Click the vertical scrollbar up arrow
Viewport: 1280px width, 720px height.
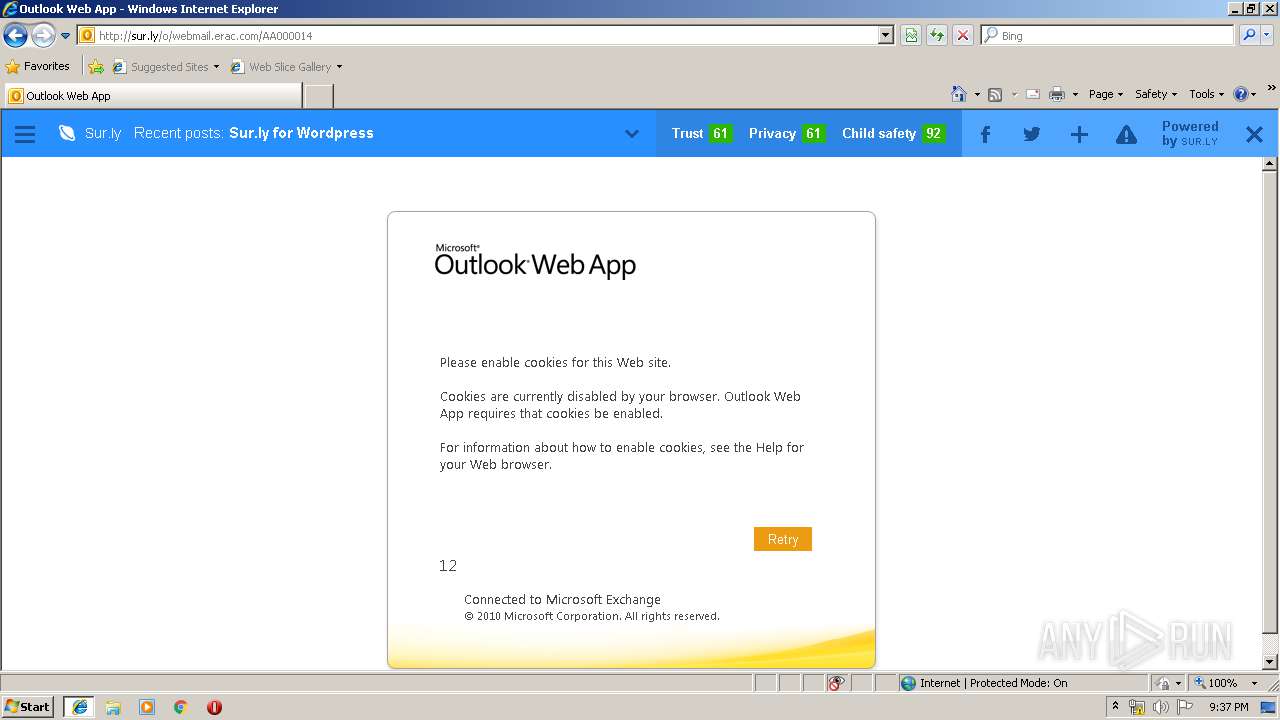coord(1270,164)
